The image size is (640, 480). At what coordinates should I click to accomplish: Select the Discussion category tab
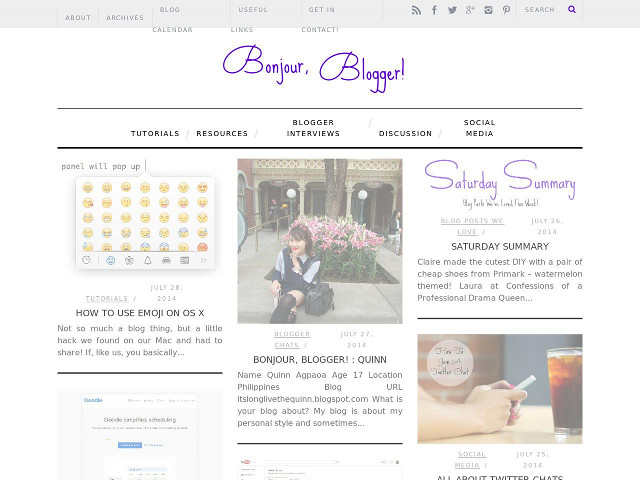[x=405, y=133]
